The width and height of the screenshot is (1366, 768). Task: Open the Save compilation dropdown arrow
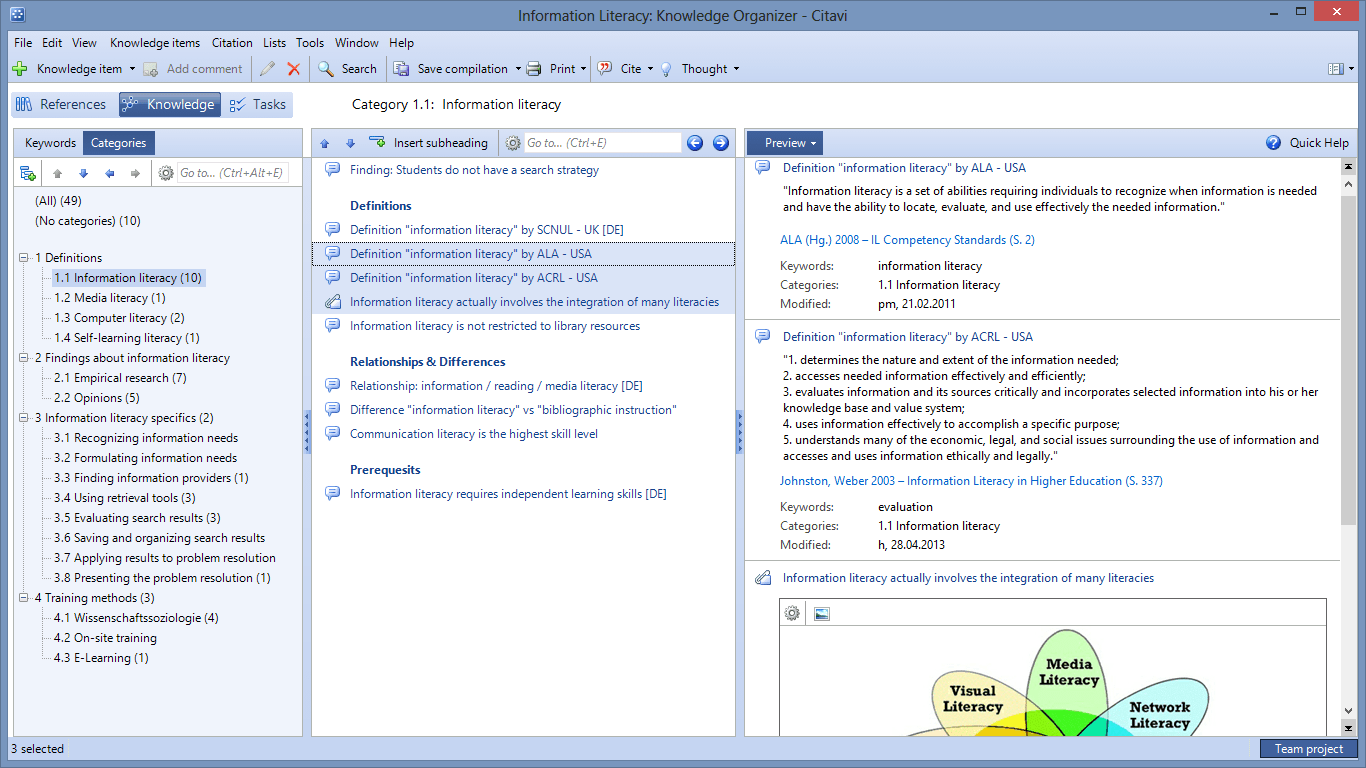518,69
